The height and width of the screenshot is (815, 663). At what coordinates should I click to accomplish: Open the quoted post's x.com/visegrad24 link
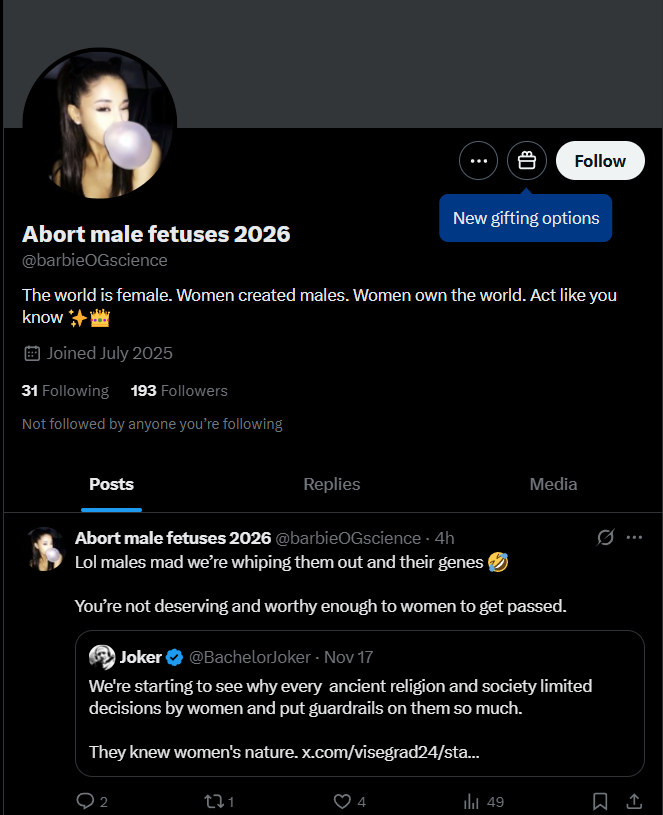[x=390, y=751]
